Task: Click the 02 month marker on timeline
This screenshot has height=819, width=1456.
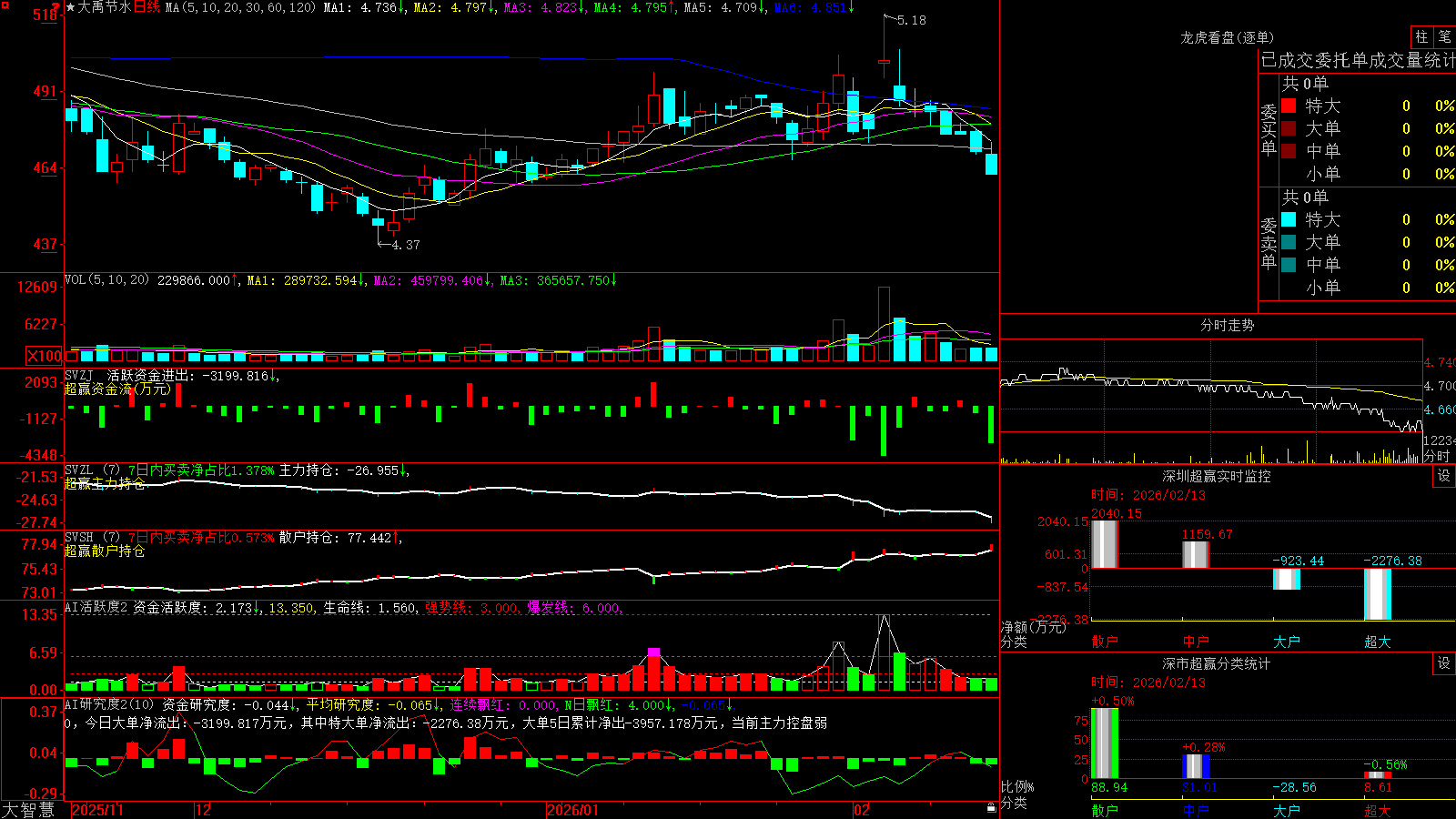Action: point(862,810)
